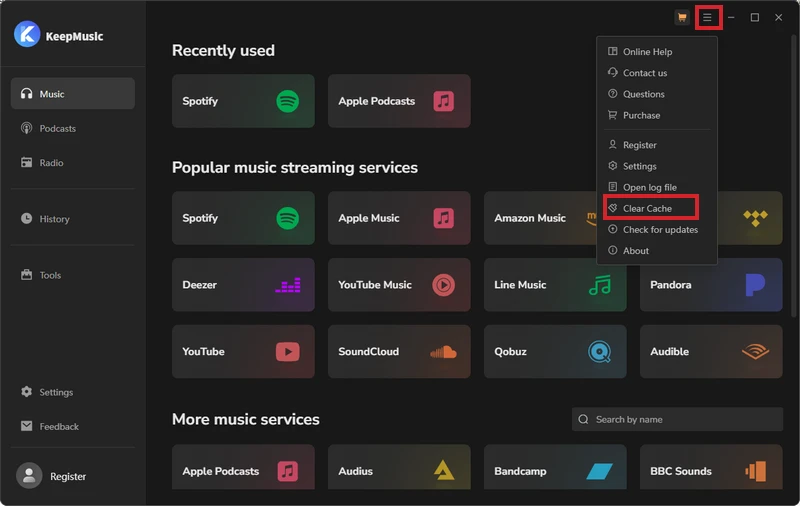Image resolution: width=800 pixels, height=506 pixels.
Task: Click the SoundCloud cloud icon
Action: click(443, 352)
